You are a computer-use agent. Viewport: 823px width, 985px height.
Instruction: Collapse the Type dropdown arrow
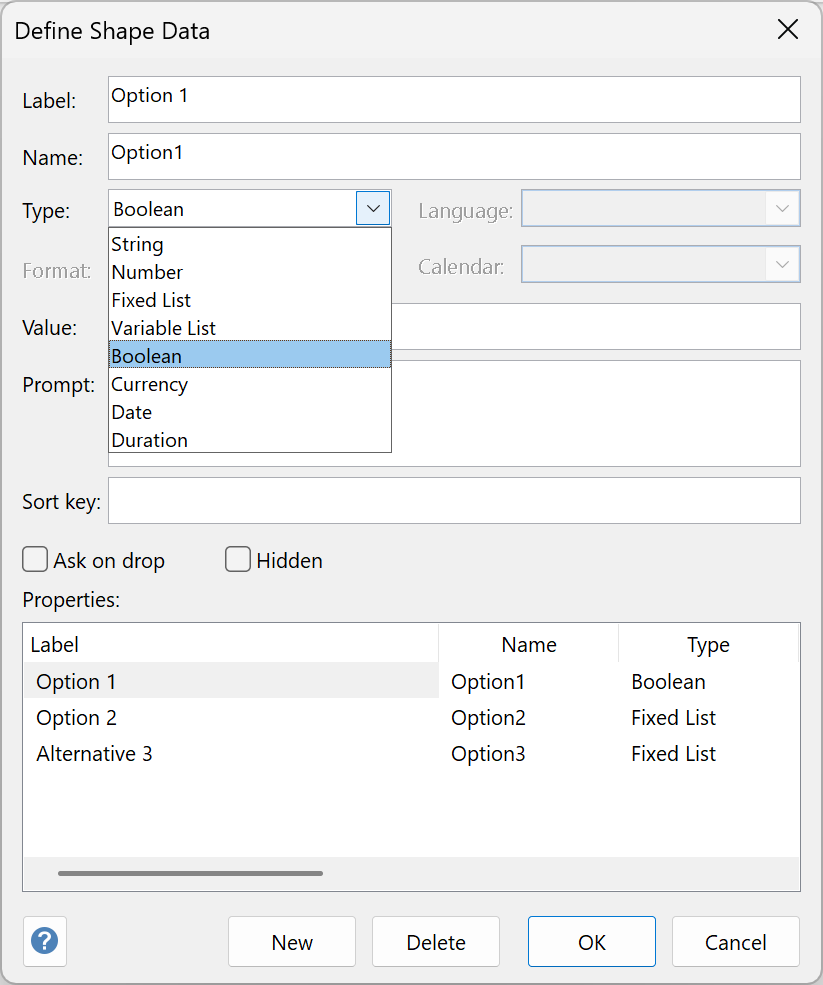pos(373,209)
